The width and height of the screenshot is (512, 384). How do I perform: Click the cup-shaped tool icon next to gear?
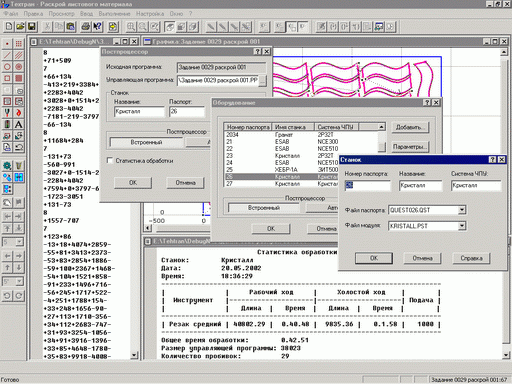[x=19, y=166]
